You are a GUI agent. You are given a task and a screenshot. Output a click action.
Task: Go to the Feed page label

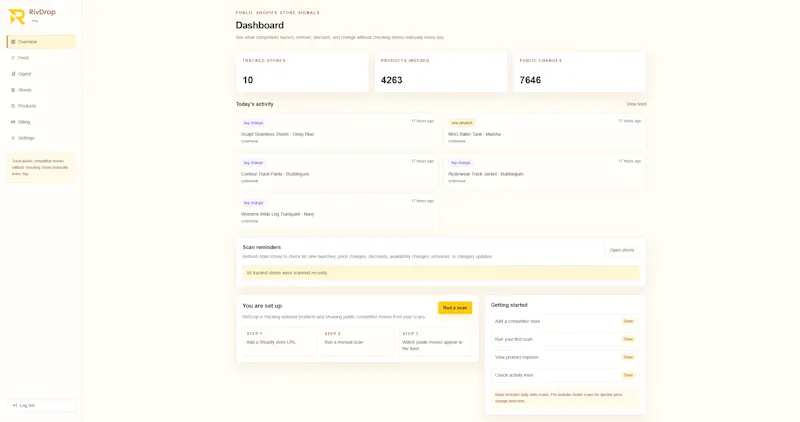[x=23, y=58]
